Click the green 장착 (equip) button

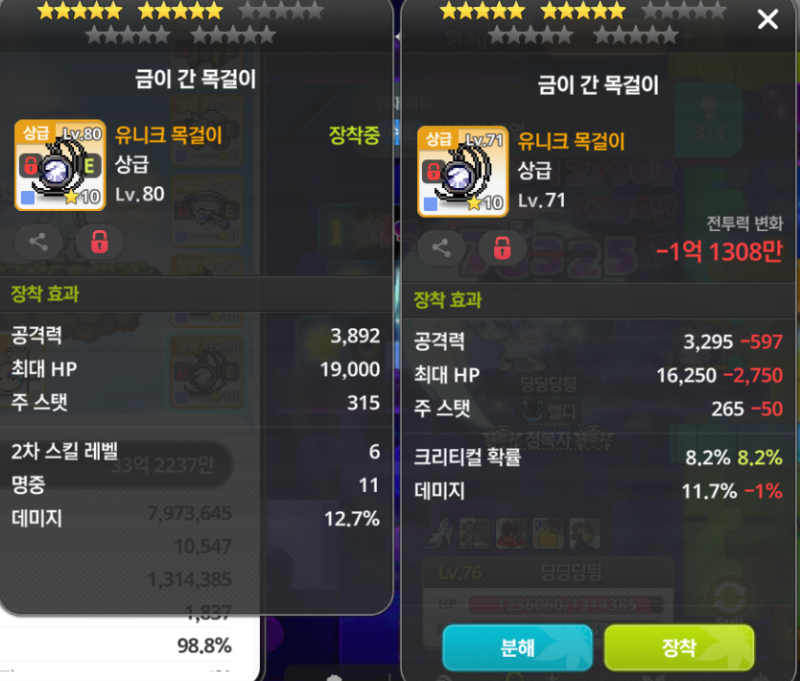point(679,647)
